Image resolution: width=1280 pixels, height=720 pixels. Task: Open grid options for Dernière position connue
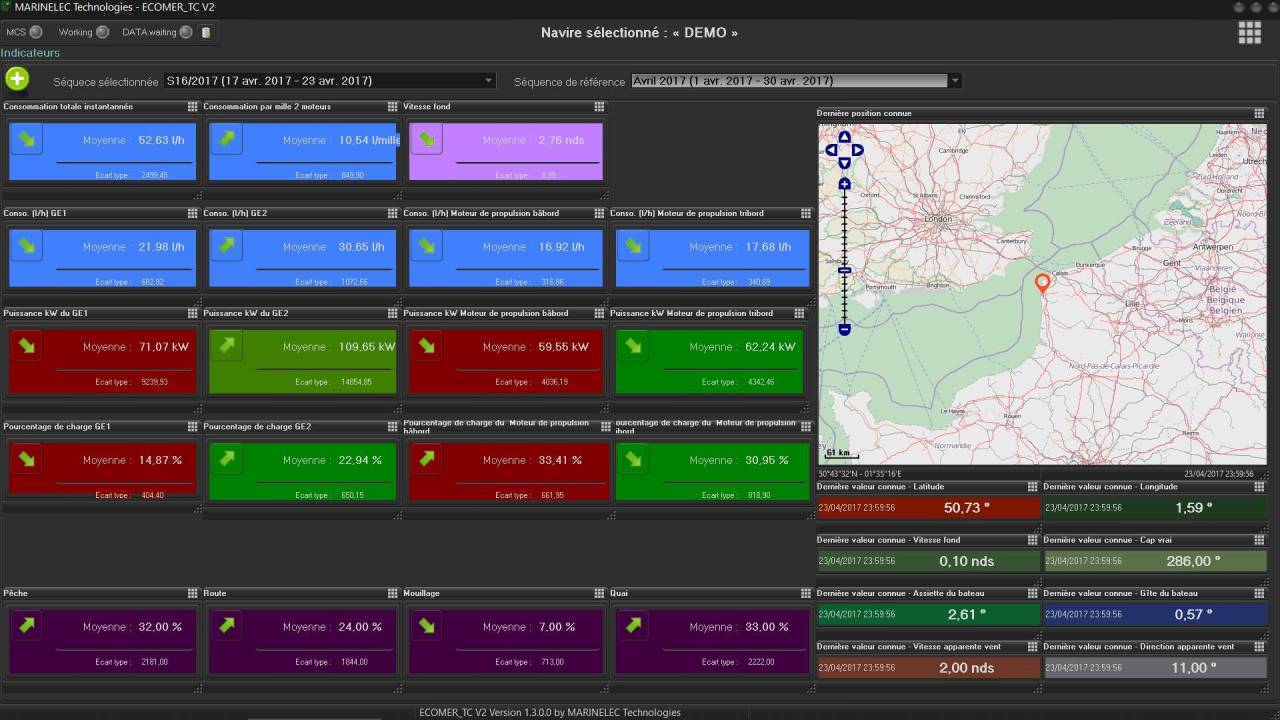[1259, 114]
